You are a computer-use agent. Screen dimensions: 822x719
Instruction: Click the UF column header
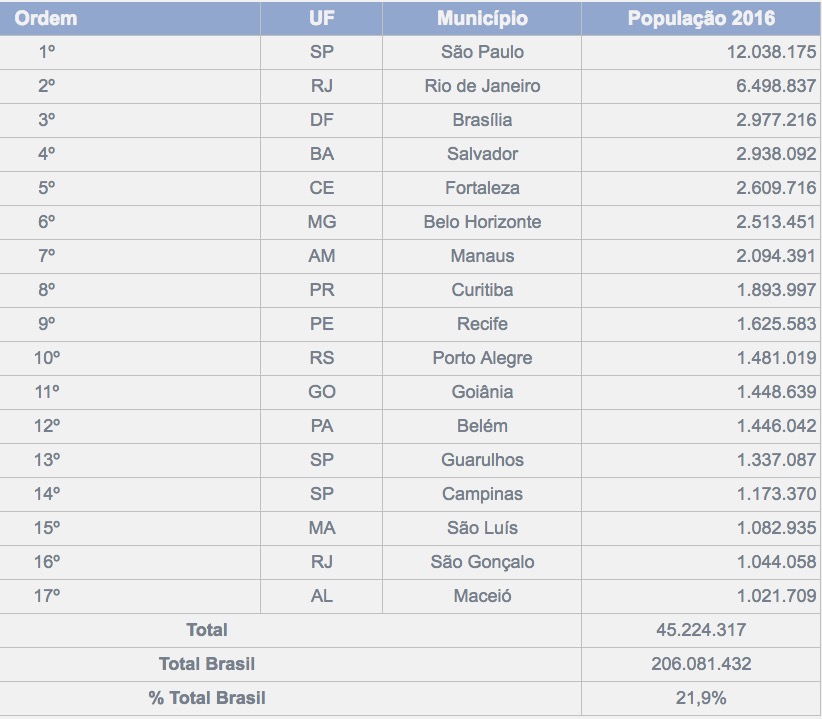(321, 19)
